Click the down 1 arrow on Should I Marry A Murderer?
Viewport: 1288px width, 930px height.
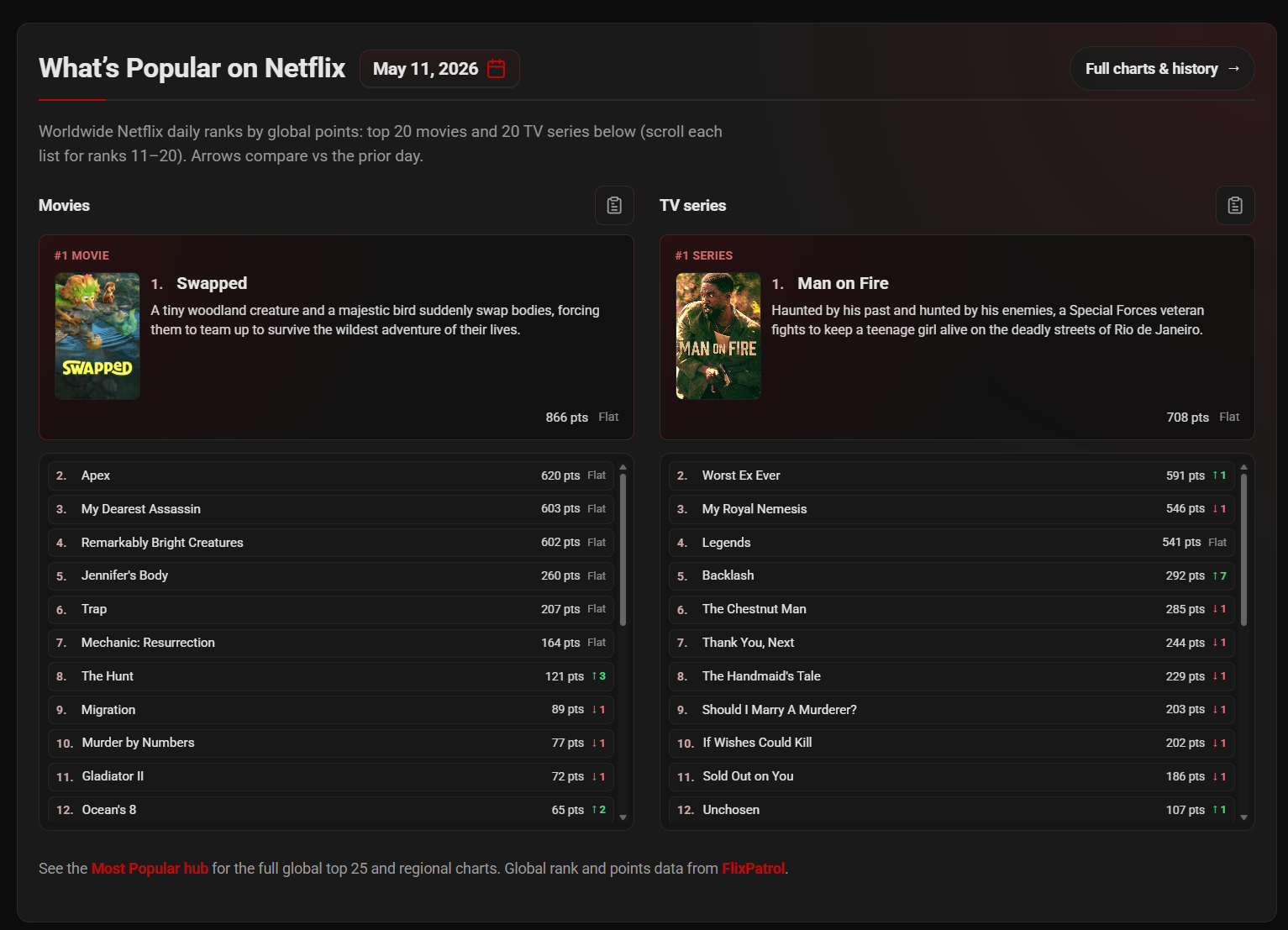pyautogui.click(x=1219, y=710)
